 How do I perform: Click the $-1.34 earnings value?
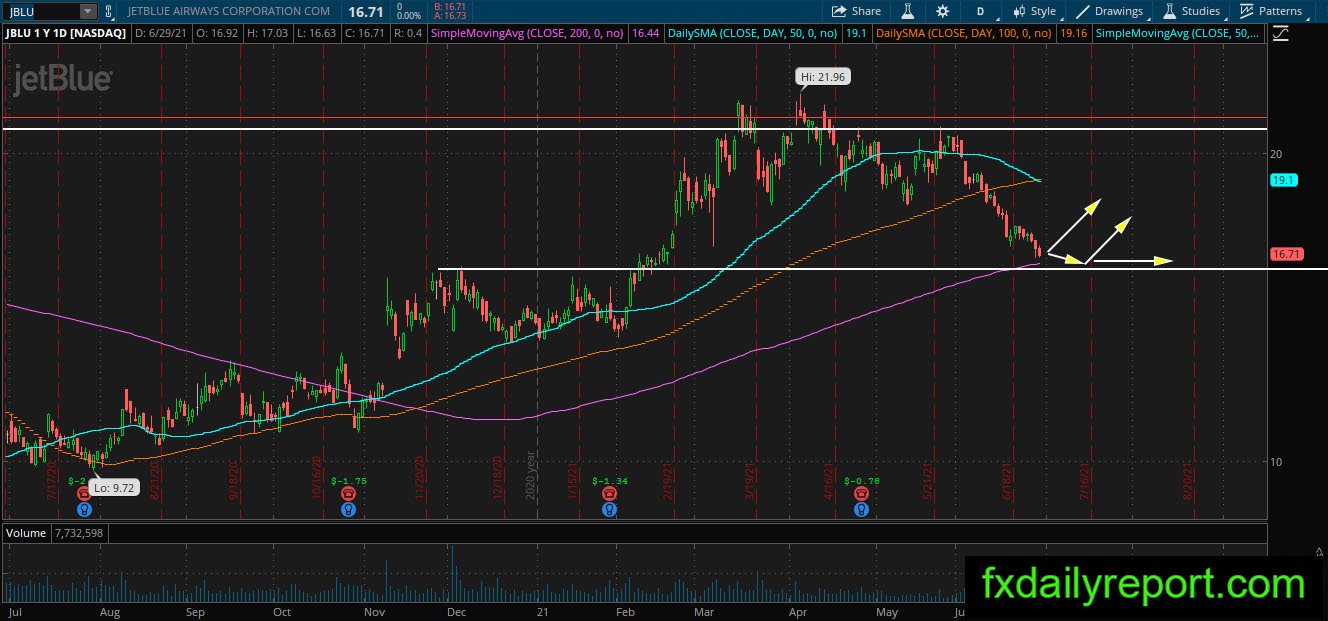609,481
